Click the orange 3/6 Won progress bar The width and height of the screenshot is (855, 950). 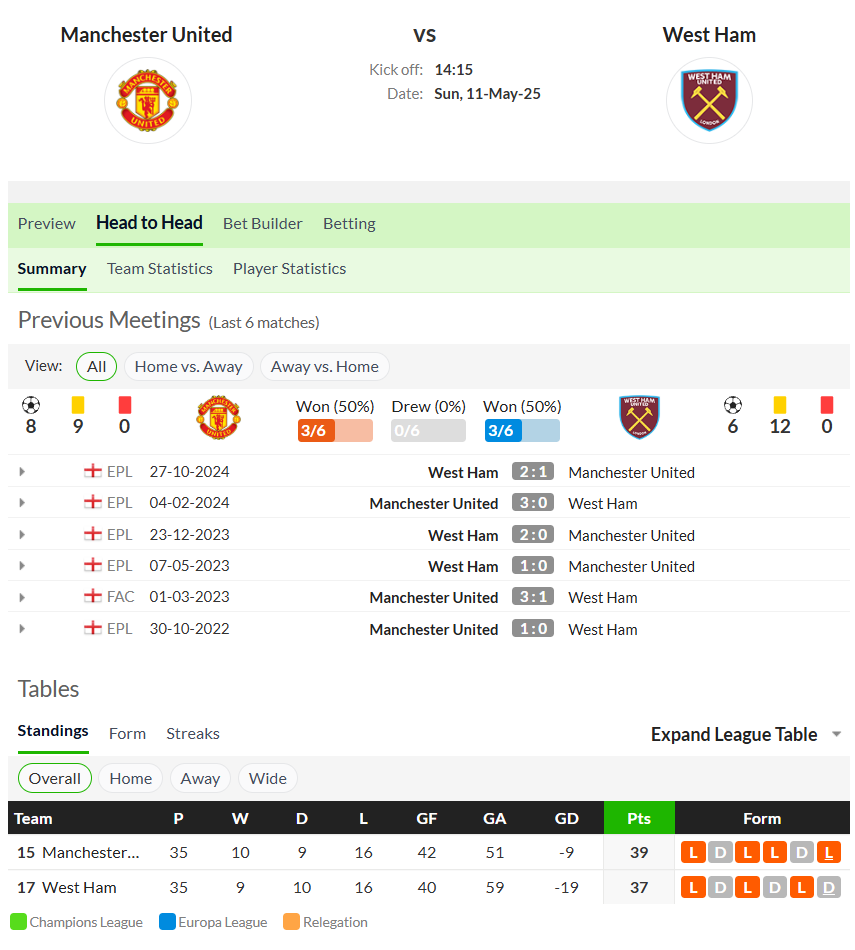(335, 431)
